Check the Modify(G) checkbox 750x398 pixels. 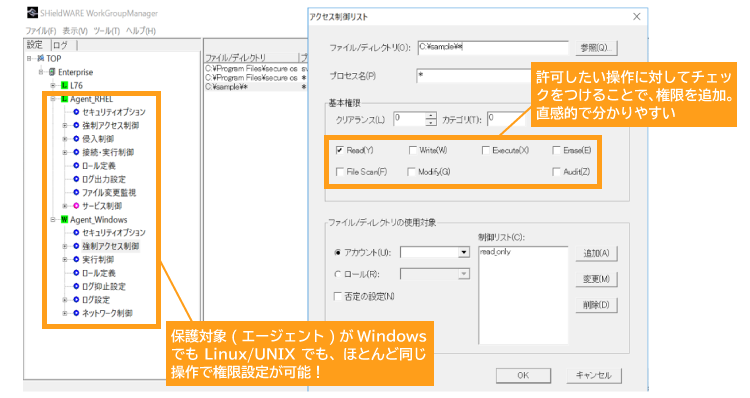tap(411, 172)
